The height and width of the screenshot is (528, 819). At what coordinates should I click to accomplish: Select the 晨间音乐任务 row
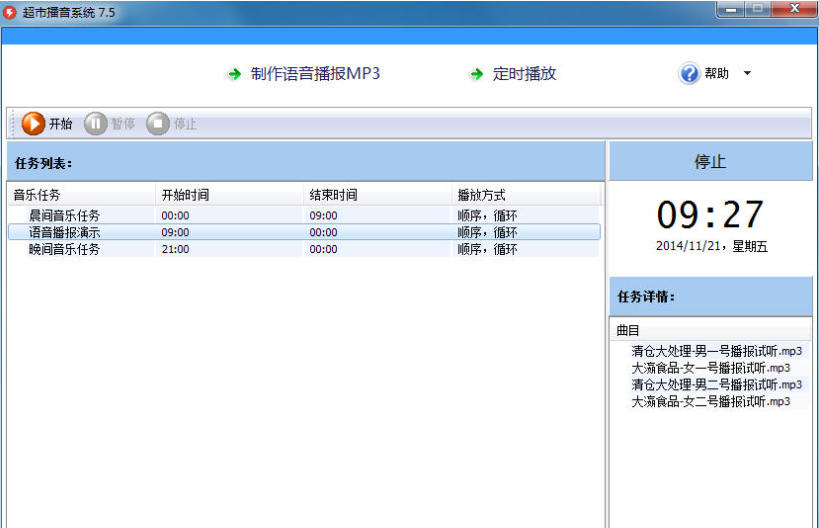(x=304, y=215)
